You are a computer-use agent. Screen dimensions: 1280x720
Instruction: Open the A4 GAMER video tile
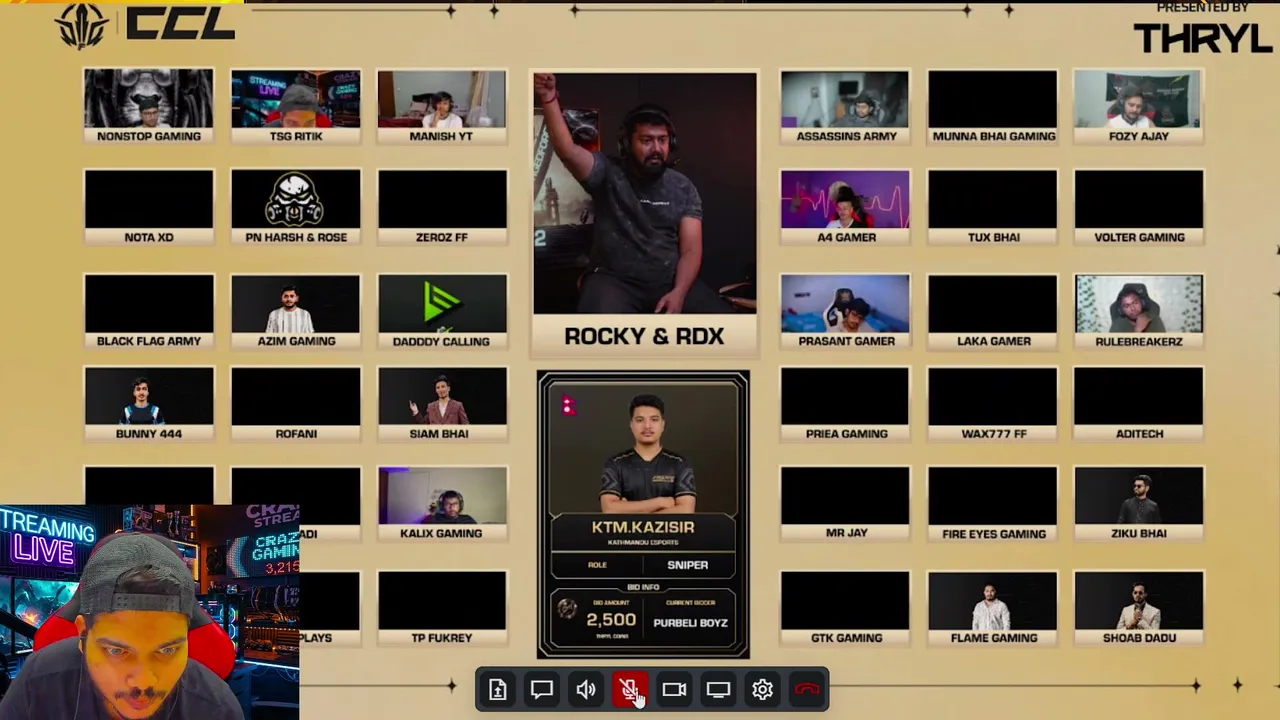[846, 207]
